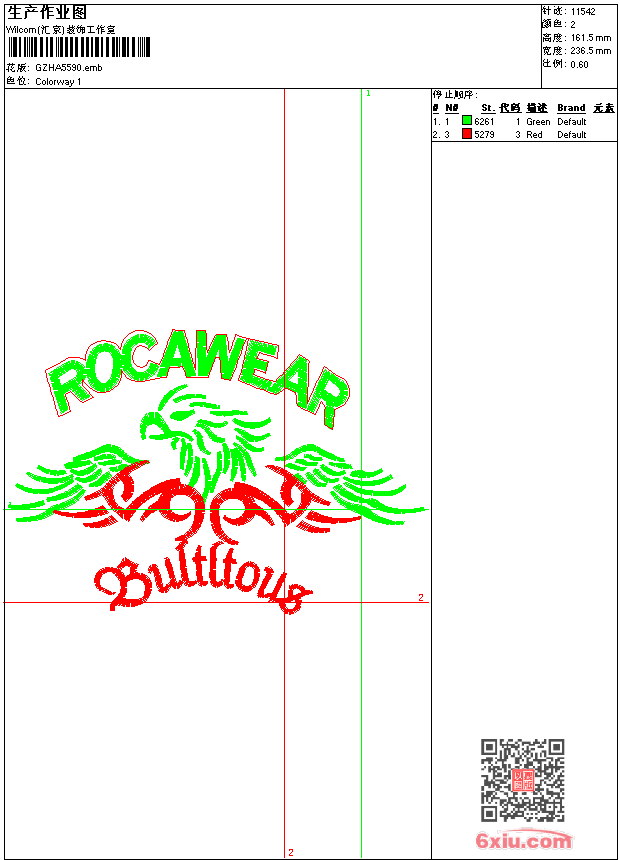This screenshot has width=620, height=860.
Task: Click the Default brand cell in the Green row
Action: coord(572,122)
